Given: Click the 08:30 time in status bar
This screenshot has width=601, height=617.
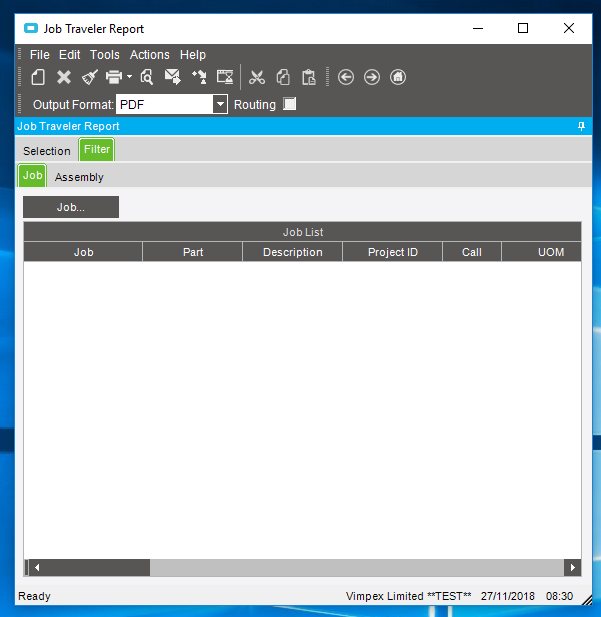Looking at the screenshot, I should tap(559, 596).
